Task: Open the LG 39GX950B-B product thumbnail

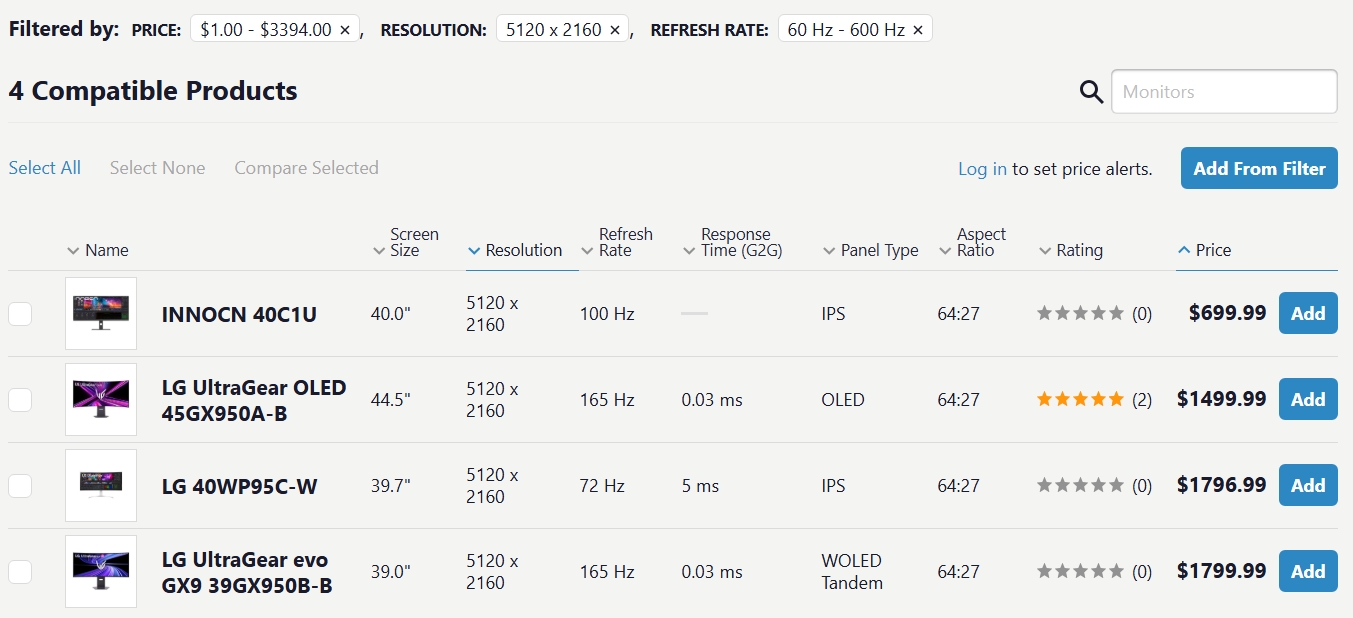Action: [101, 571]
